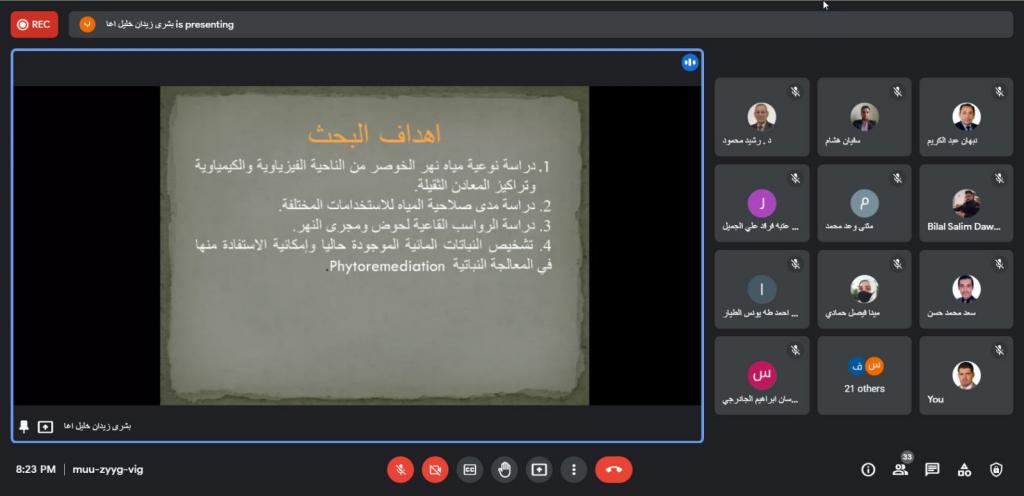Screen dimensions: 1024x496
Task: Open the Activities panel
Action: [964, 469]
